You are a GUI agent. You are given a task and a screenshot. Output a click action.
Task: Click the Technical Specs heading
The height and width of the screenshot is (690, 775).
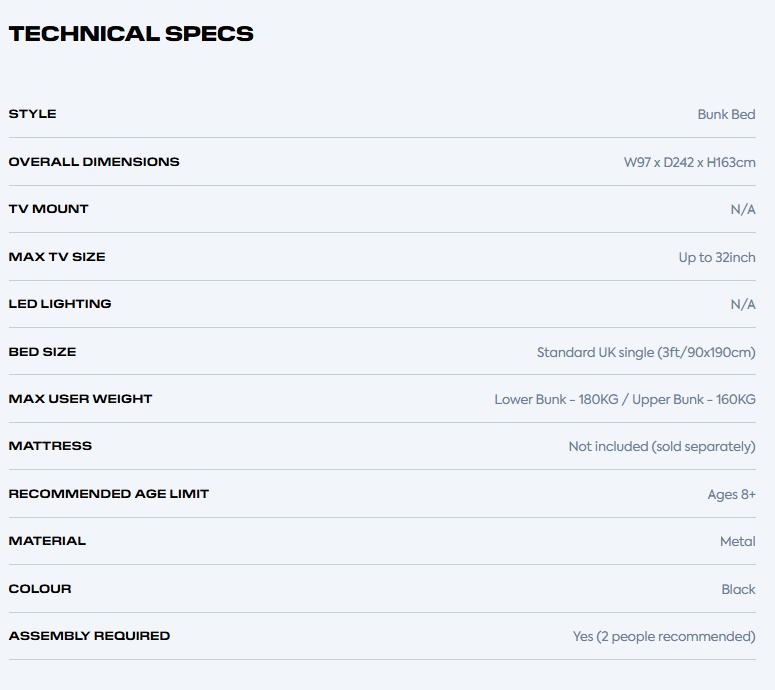pyautogui.click(x=131, y=34)
